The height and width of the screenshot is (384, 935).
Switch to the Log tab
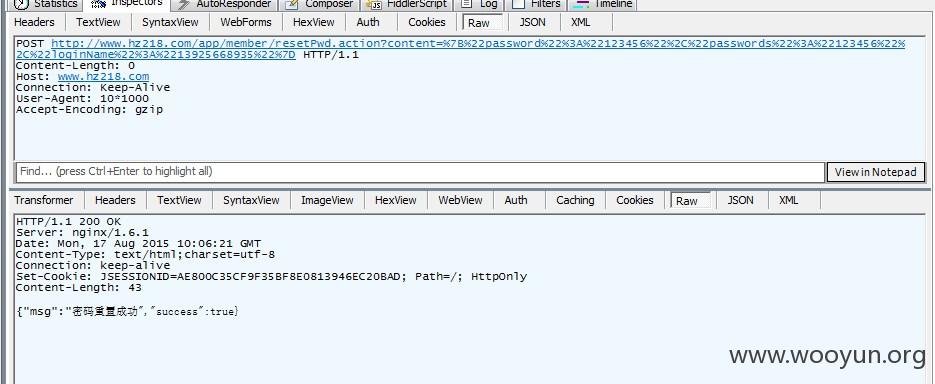[479, 4]
